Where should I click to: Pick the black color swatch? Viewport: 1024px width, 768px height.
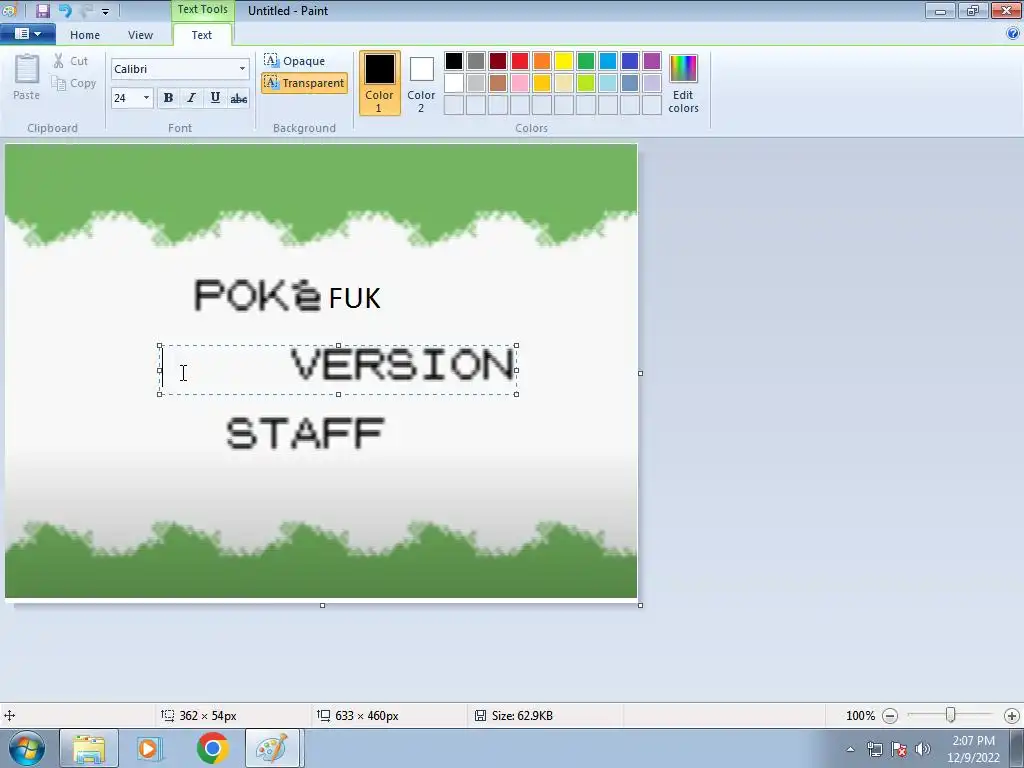[454, 61]
